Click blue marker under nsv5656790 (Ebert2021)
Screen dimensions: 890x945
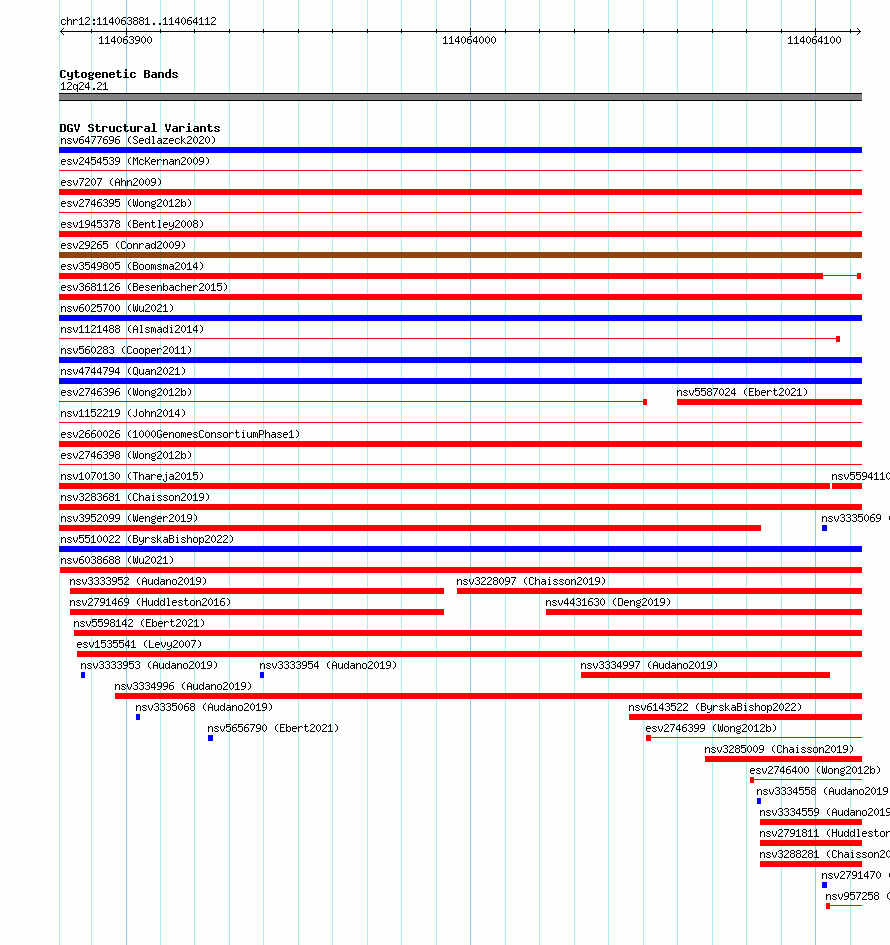pyautogui.click(x=210, y=738)
